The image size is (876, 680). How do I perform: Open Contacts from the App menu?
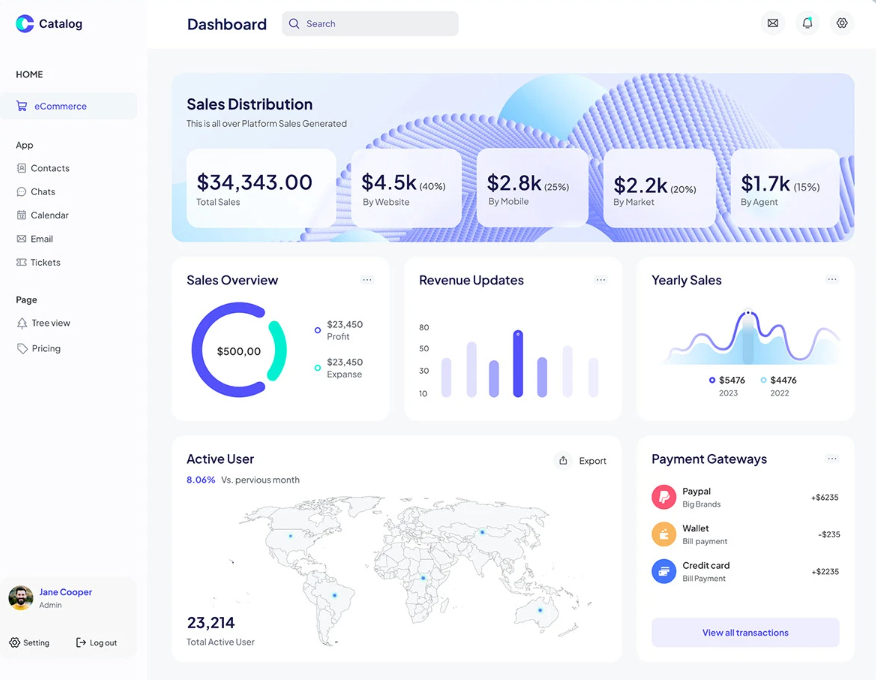click(x=43, y=168)
